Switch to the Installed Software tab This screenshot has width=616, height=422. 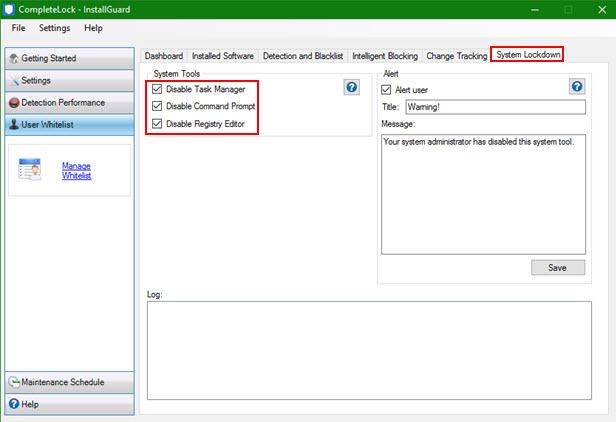pyautogui.click(x=223, y=56)
